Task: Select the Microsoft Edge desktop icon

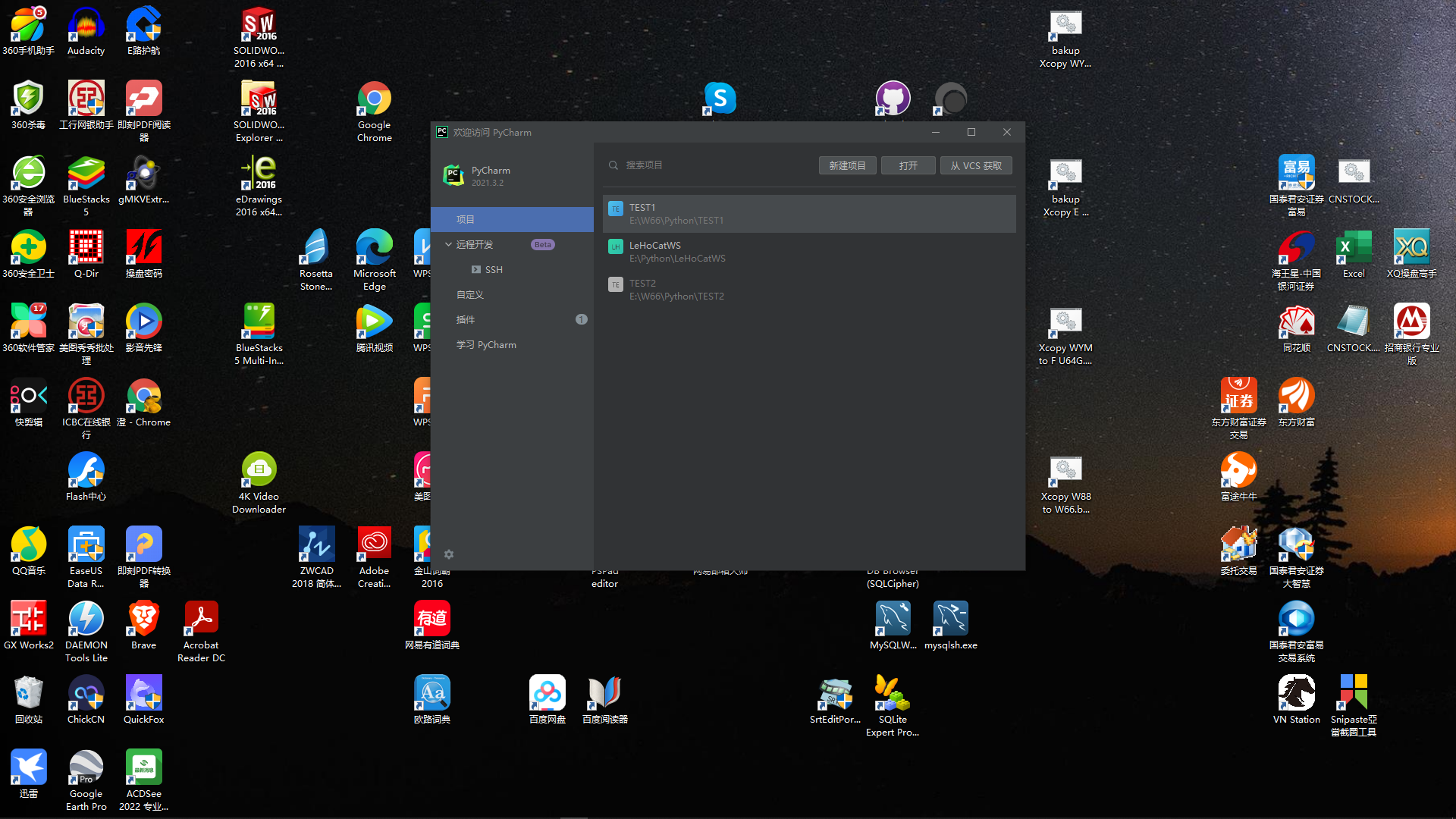Action: pos(375,260)
